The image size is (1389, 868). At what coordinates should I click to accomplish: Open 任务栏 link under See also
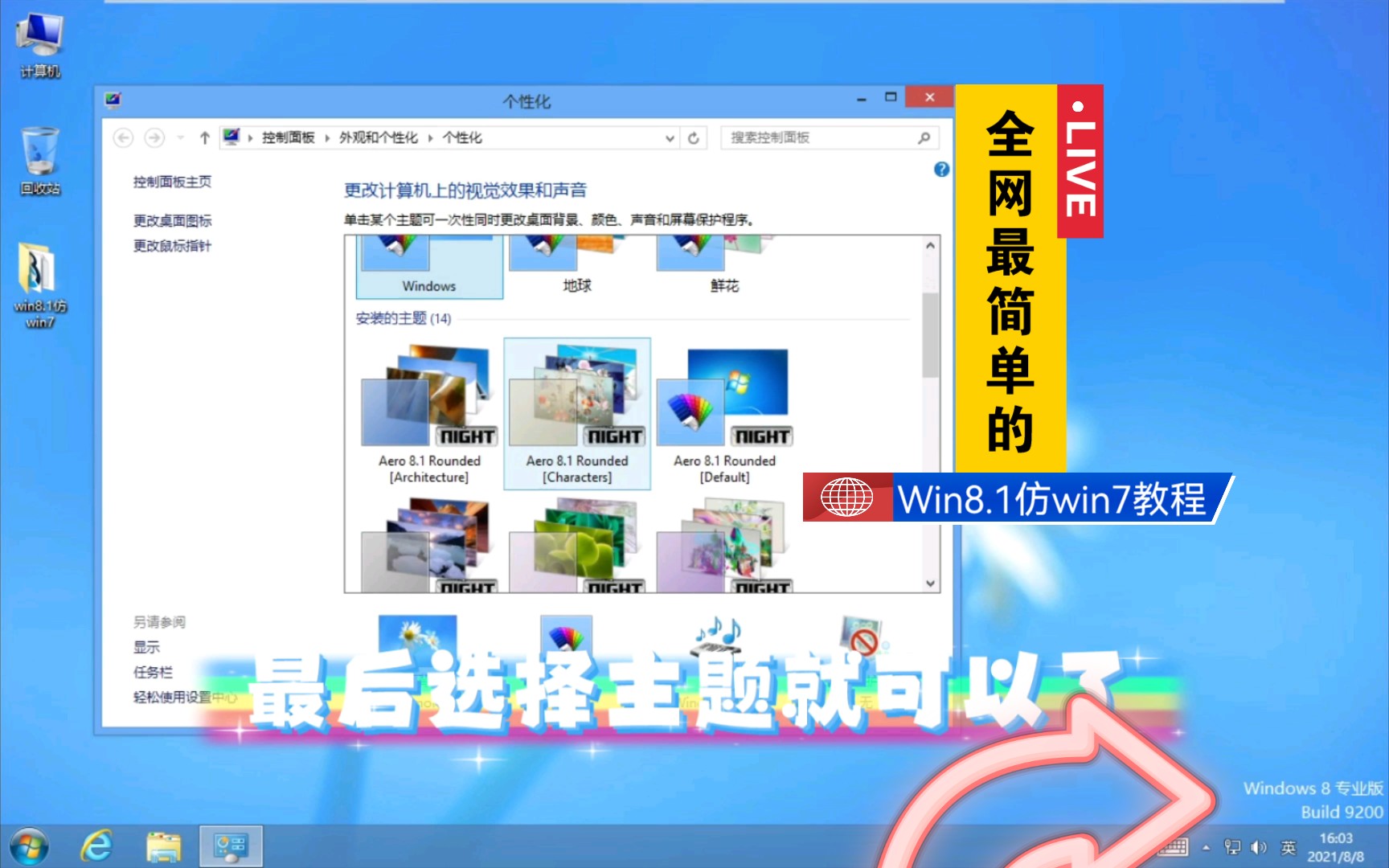(153, 672)
